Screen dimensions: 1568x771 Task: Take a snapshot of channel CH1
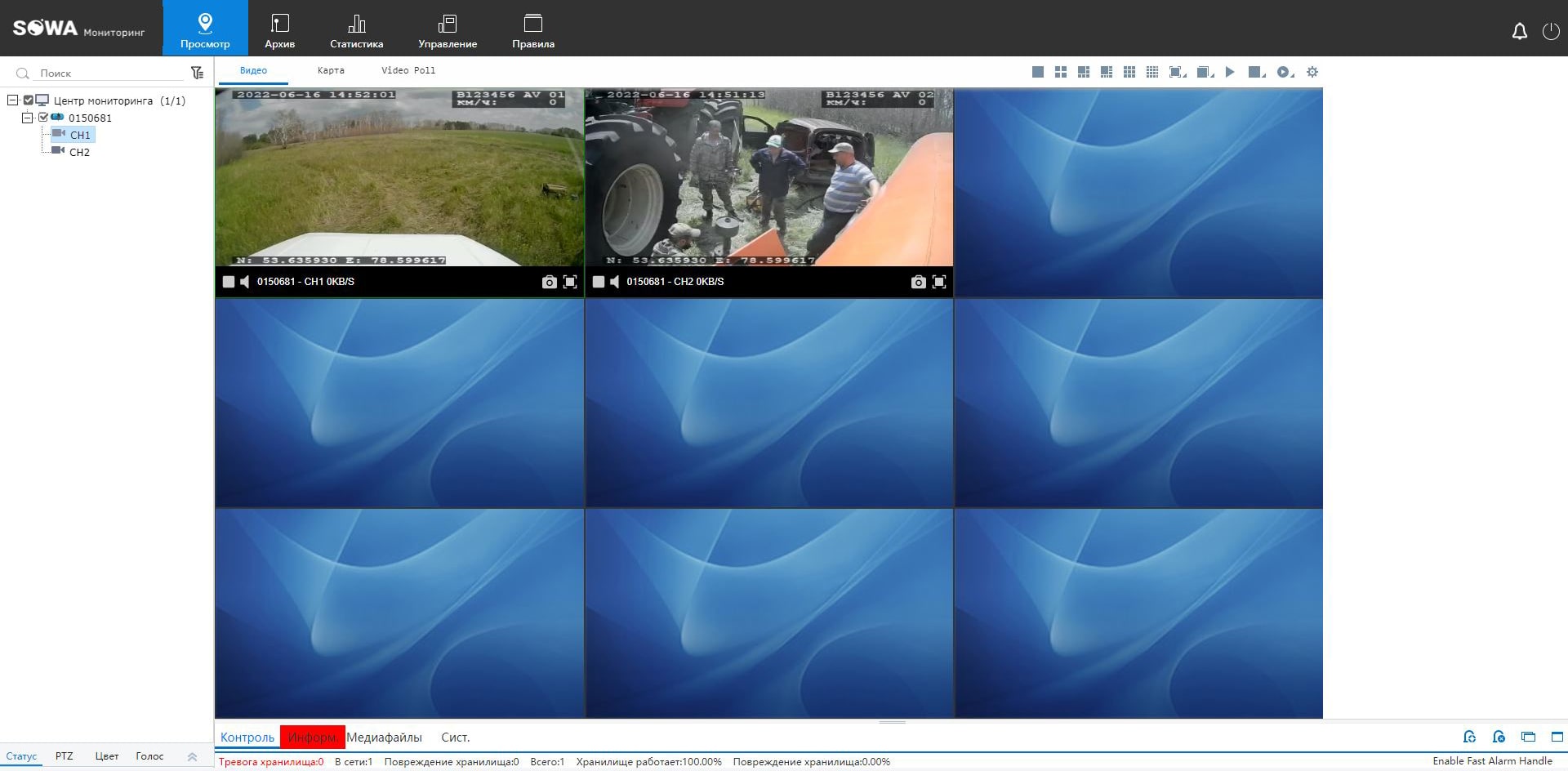549,281
